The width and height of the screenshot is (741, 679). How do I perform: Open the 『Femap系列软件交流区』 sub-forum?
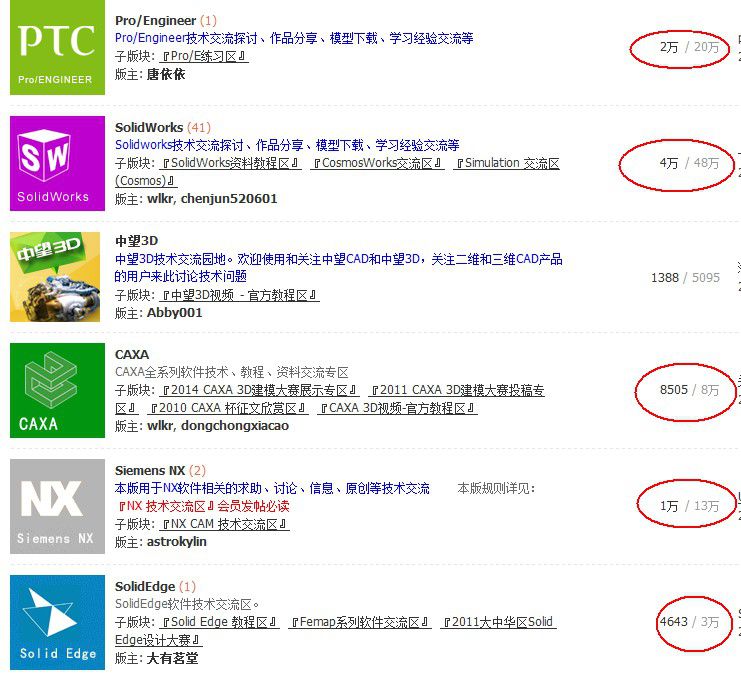(x=360, y=622)
